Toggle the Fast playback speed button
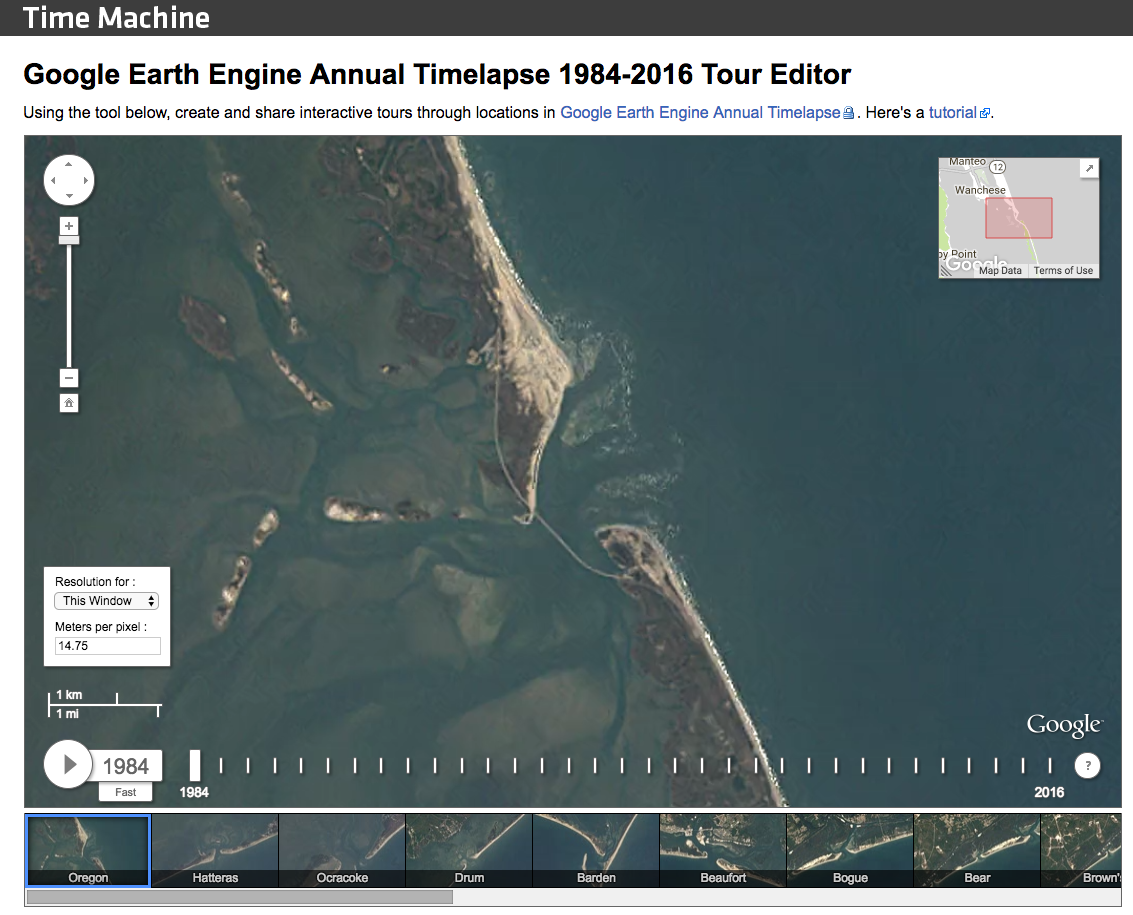The width and height of the screenshot is (1133, 915). click(126, 792)
